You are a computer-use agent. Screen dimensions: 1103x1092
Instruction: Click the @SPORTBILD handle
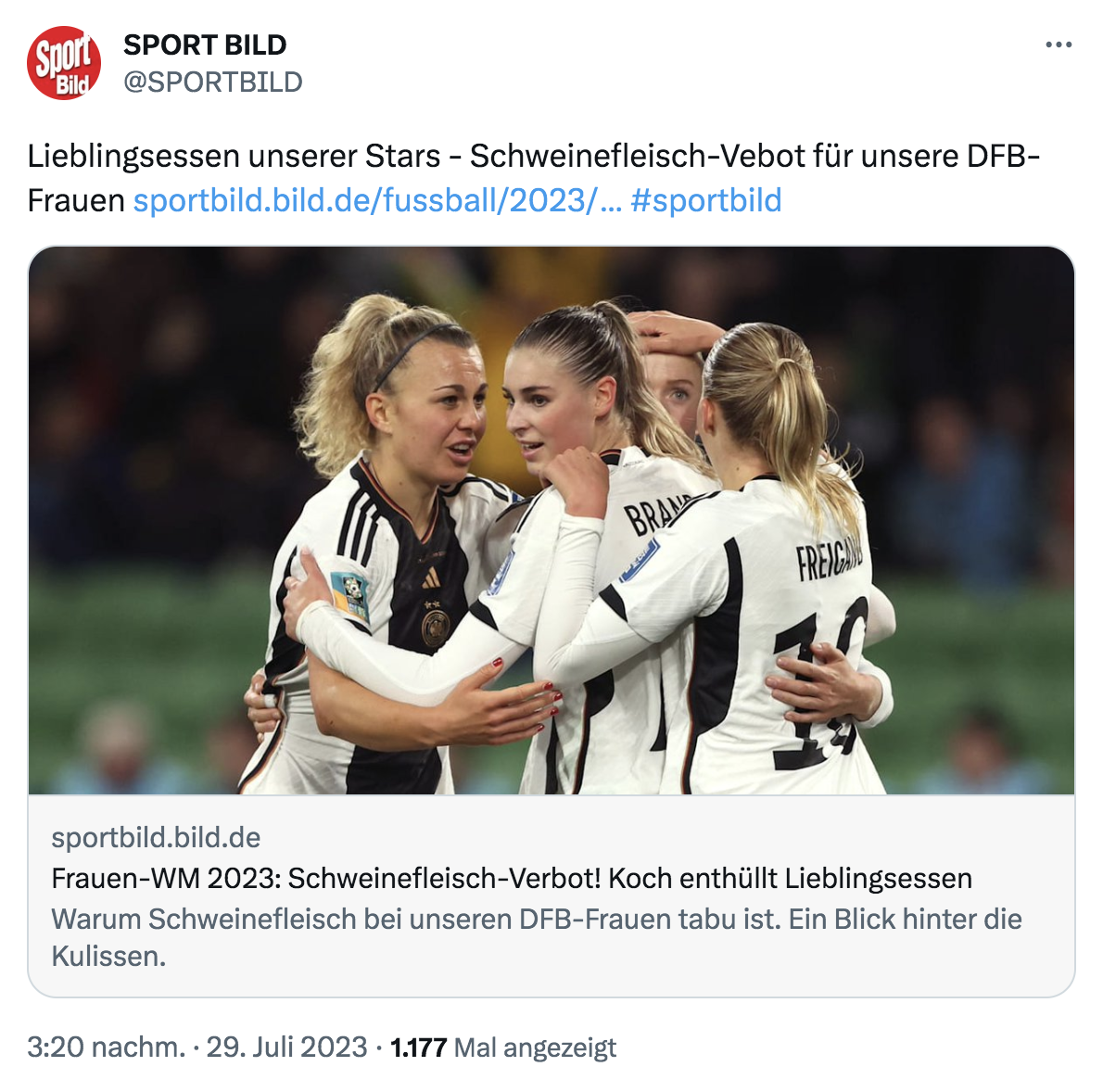click(212, 83)
